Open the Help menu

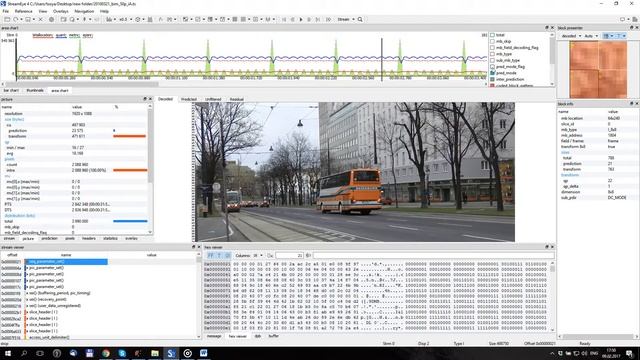coord(104,11)
